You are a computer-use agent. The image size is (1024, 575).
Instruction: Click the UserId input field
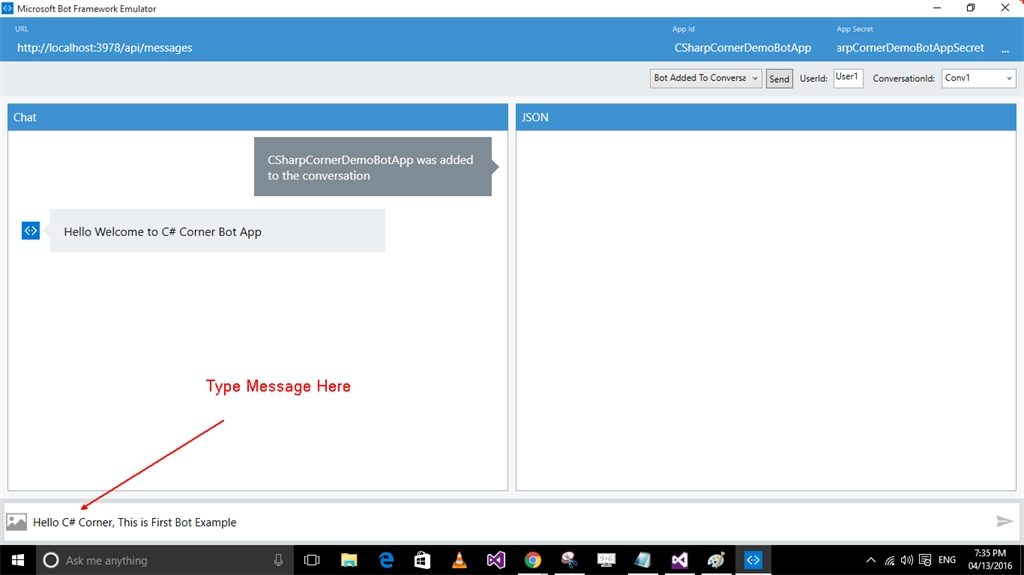tap(848, 78)
